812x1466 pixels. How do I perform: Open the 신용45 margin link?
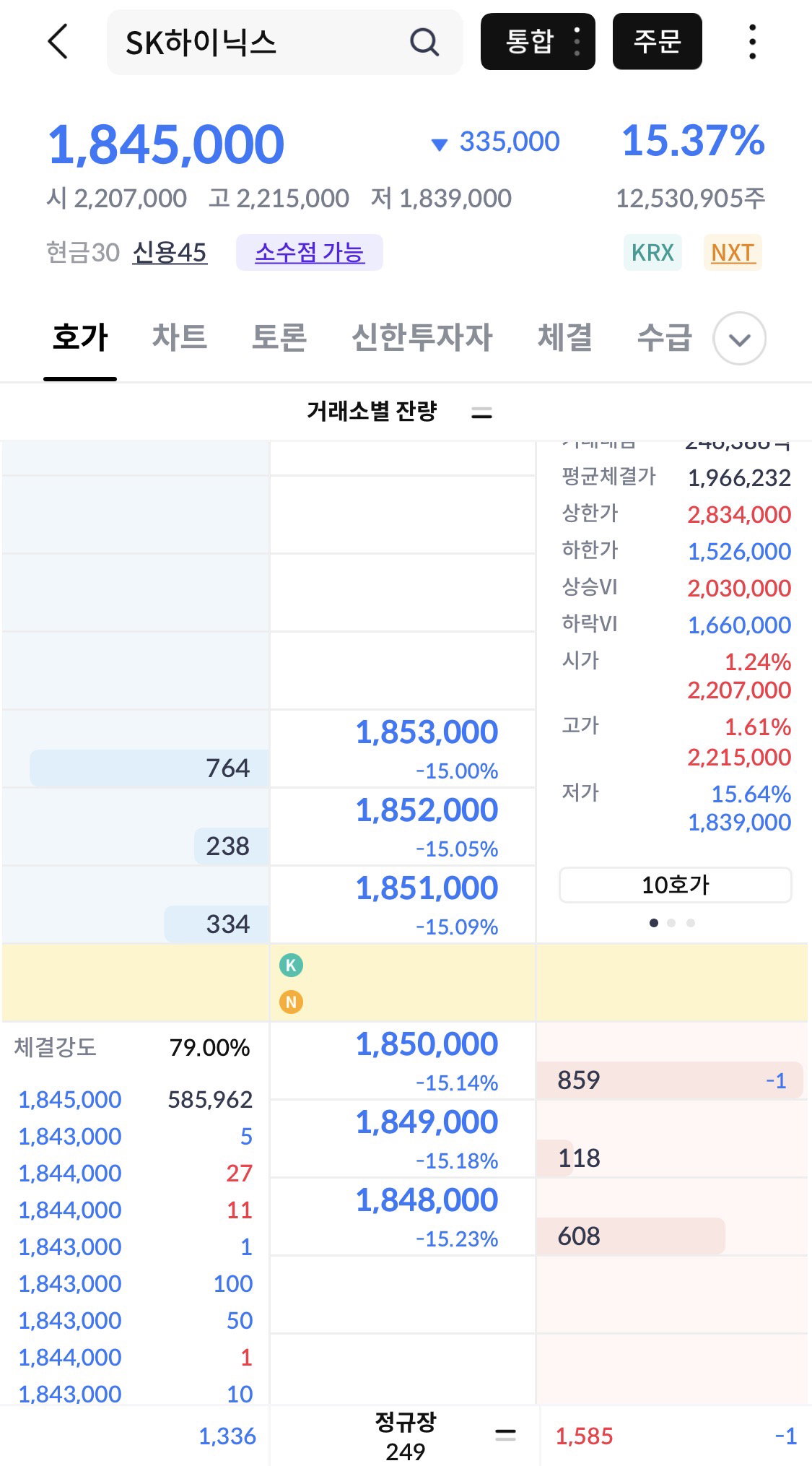(x=170, y=253)
